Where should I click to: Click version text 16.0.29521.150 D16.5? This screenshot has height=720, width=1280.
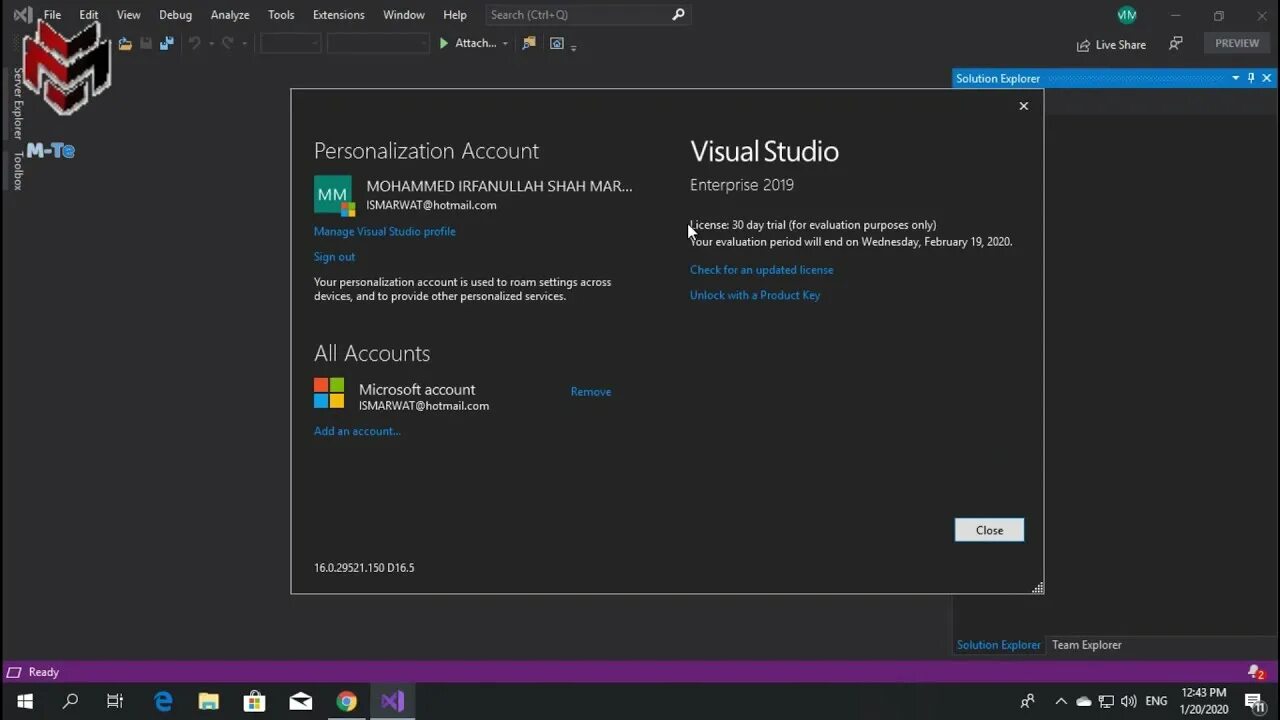click(x=364, y=568)
